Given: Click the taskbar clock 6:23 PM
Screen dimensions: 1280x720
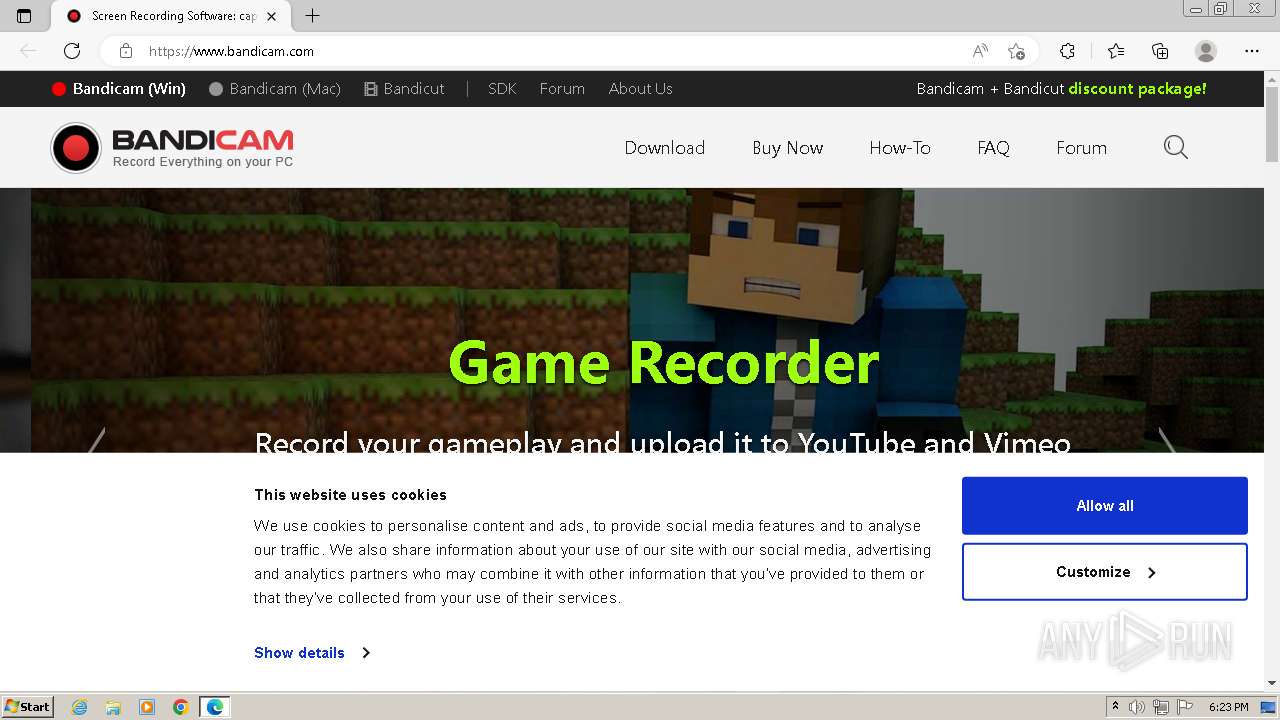Looking at the screenshot, I should 1228,707.
